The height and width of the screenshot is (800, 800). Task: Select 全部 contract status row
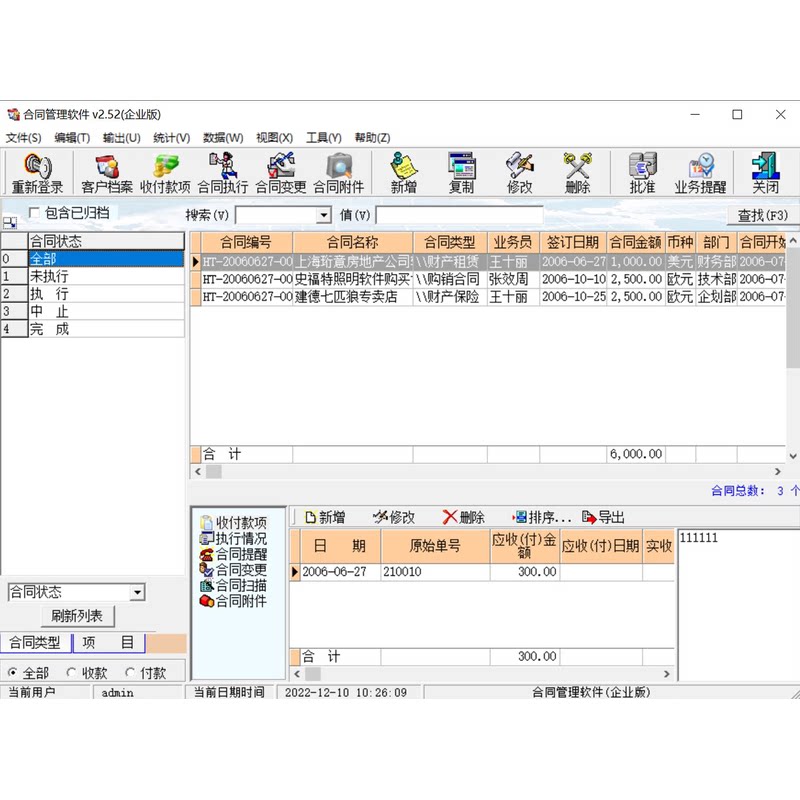(x=92, y=259)
